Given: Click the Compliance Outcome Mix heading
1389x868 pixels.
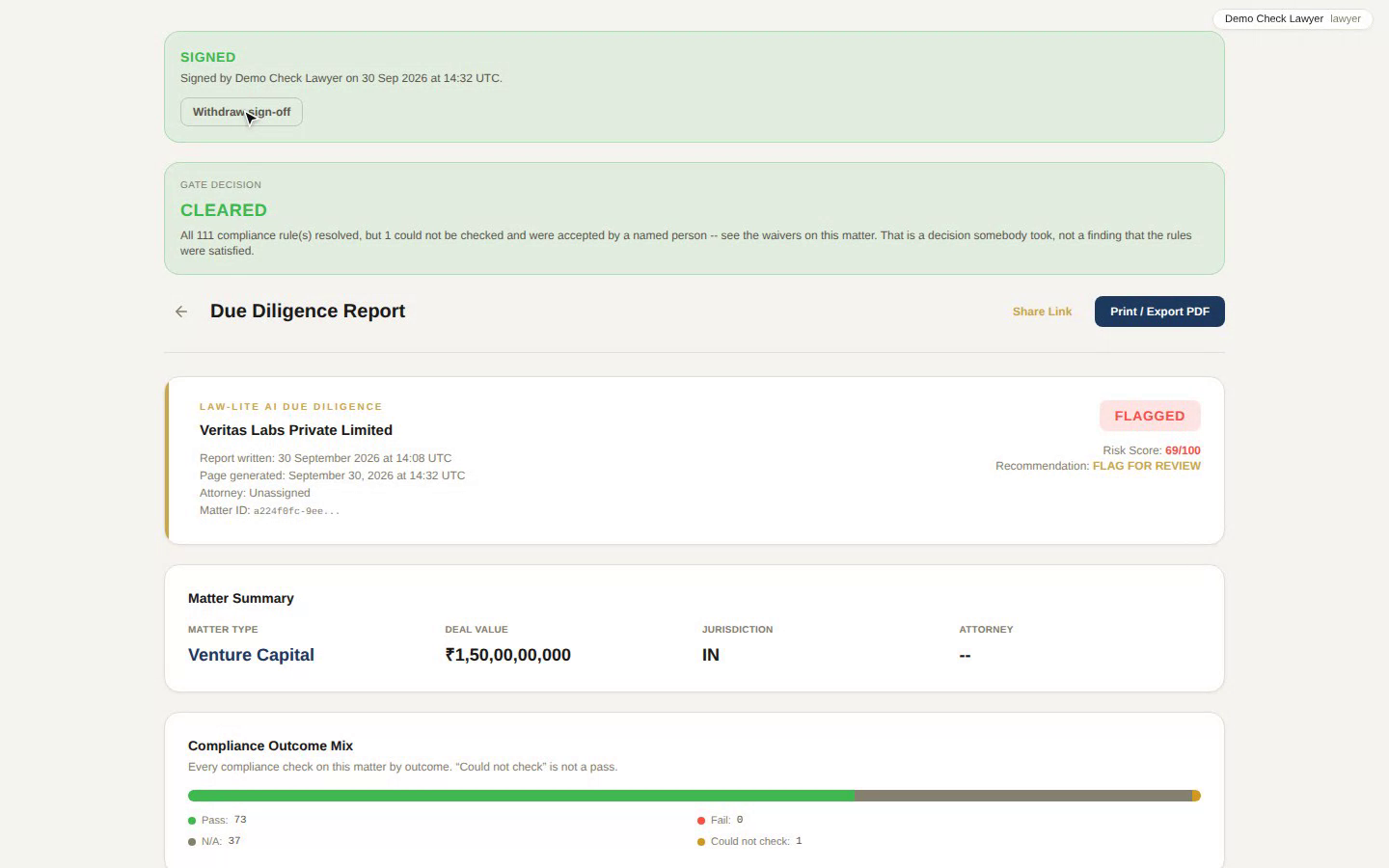Looking at the screenshot, I should (x=270, y=746).
